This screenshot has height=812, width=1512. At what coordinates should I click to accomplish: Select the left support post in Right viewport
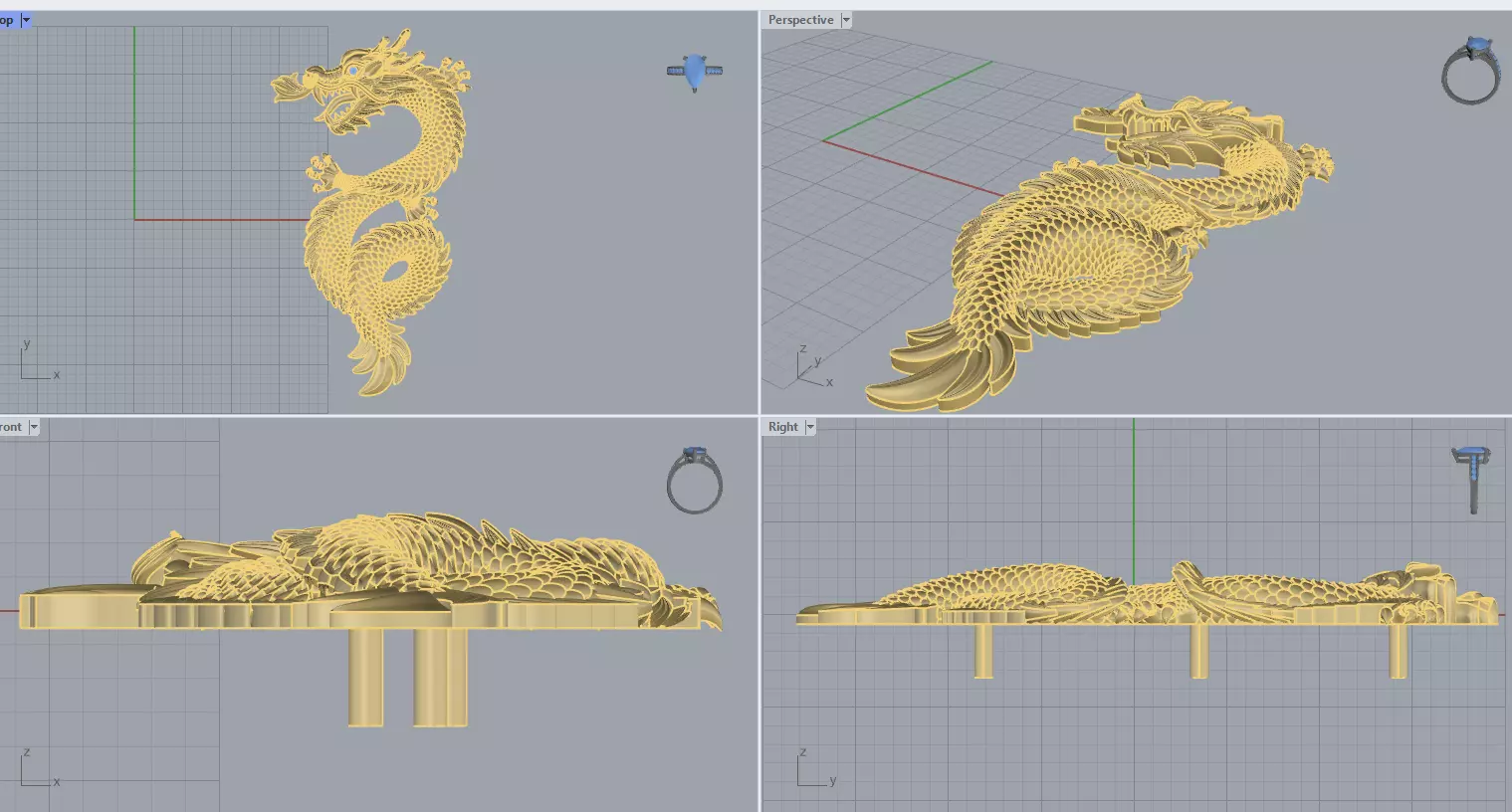[x=983, y=651]
